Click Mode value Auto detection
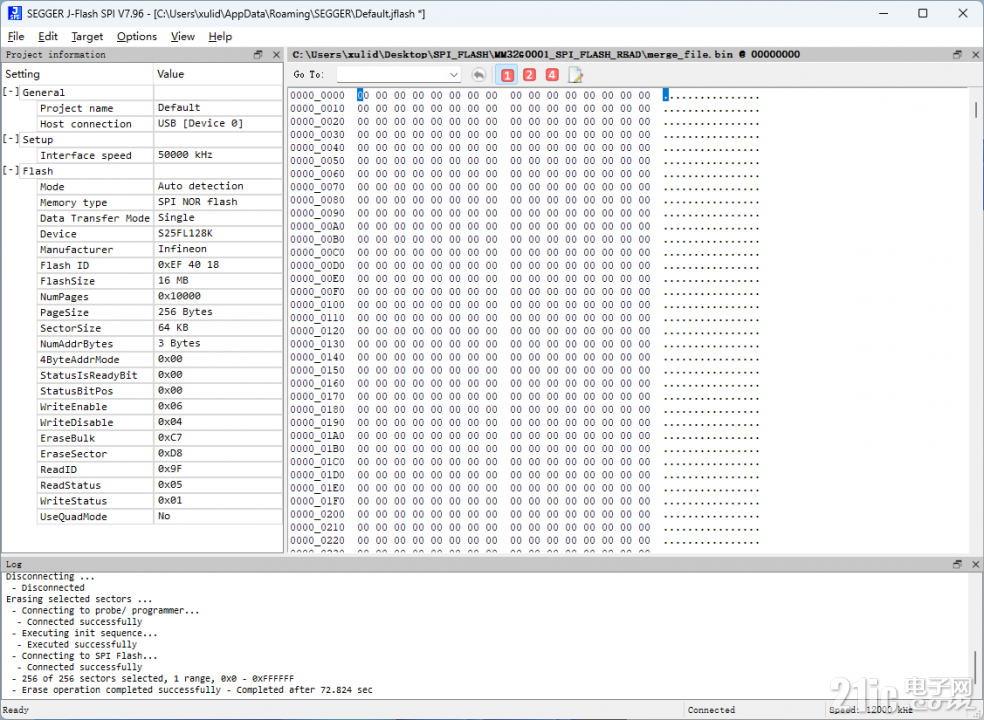This screenshot has height=720, width=984. (x=200, y=186)
